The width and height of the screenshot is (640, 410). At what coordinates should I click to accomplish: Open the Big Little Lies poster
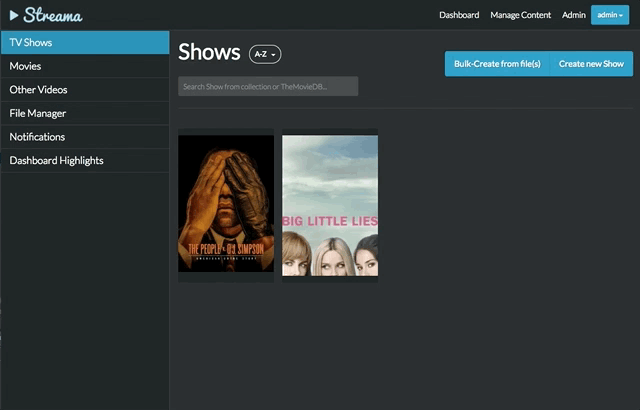[330, 205]
